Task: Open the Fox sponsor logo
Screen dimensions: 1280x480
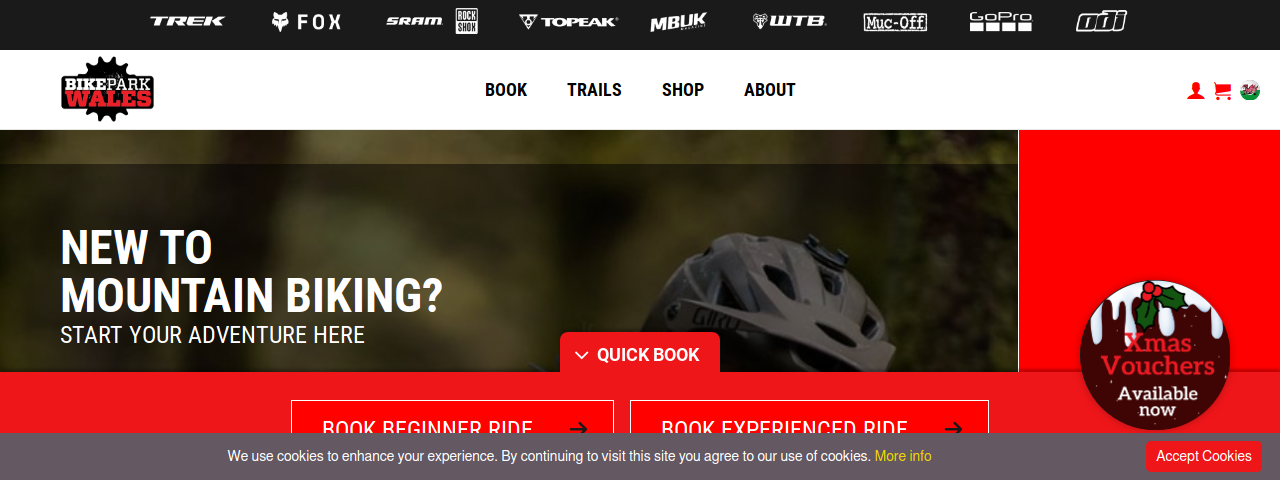Action: coord(306,21)
